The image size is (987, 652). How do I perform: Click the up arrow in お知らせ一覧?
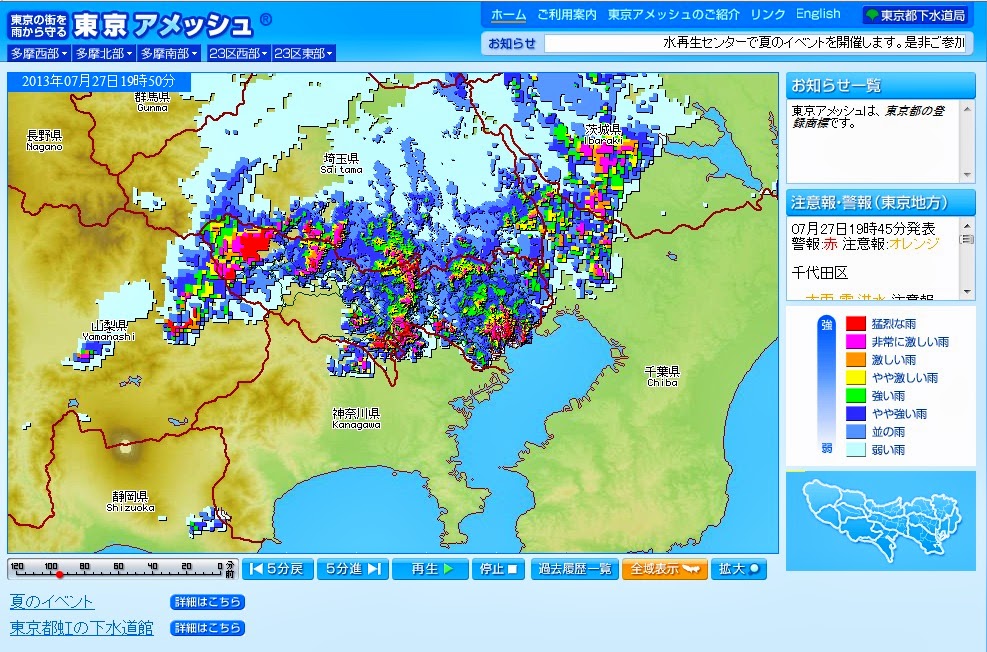(967, 109)
